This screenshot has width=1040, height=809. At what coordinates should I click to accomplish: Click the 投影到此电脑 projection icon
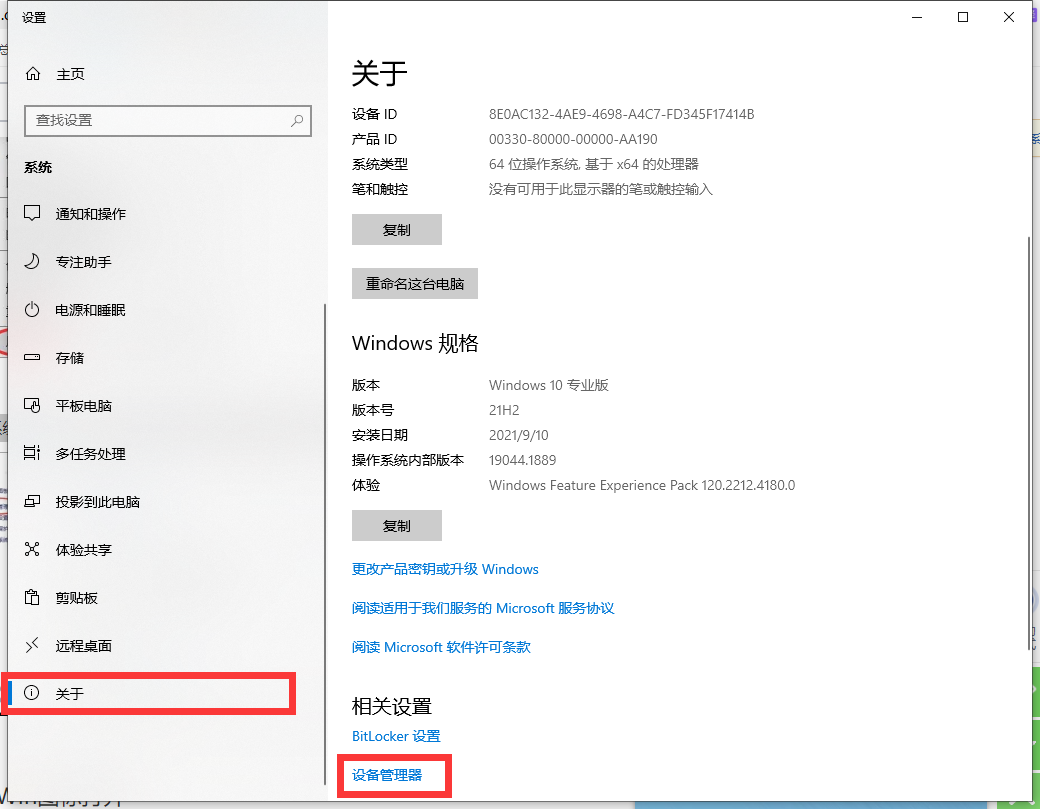tap(33, 502)
